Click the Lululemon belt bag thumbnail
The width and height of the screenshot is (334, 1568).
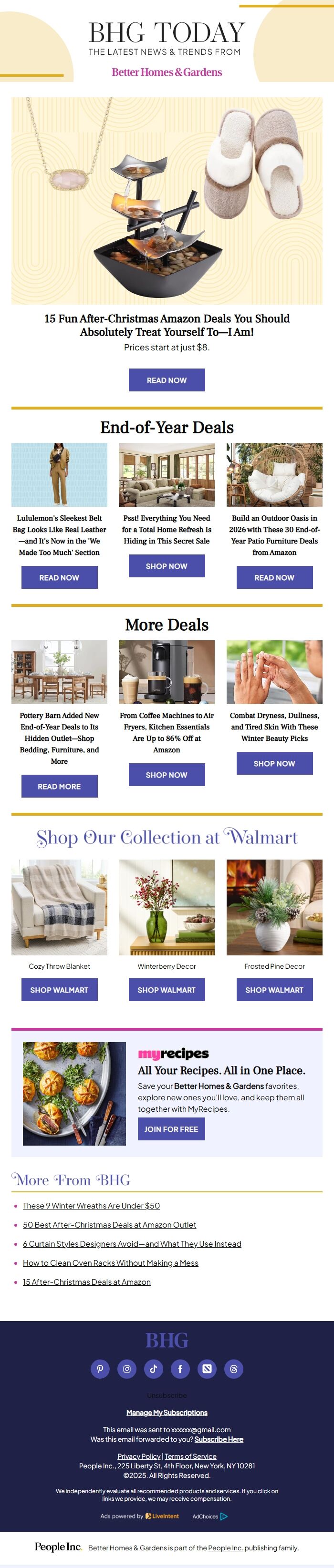(59, 475)
